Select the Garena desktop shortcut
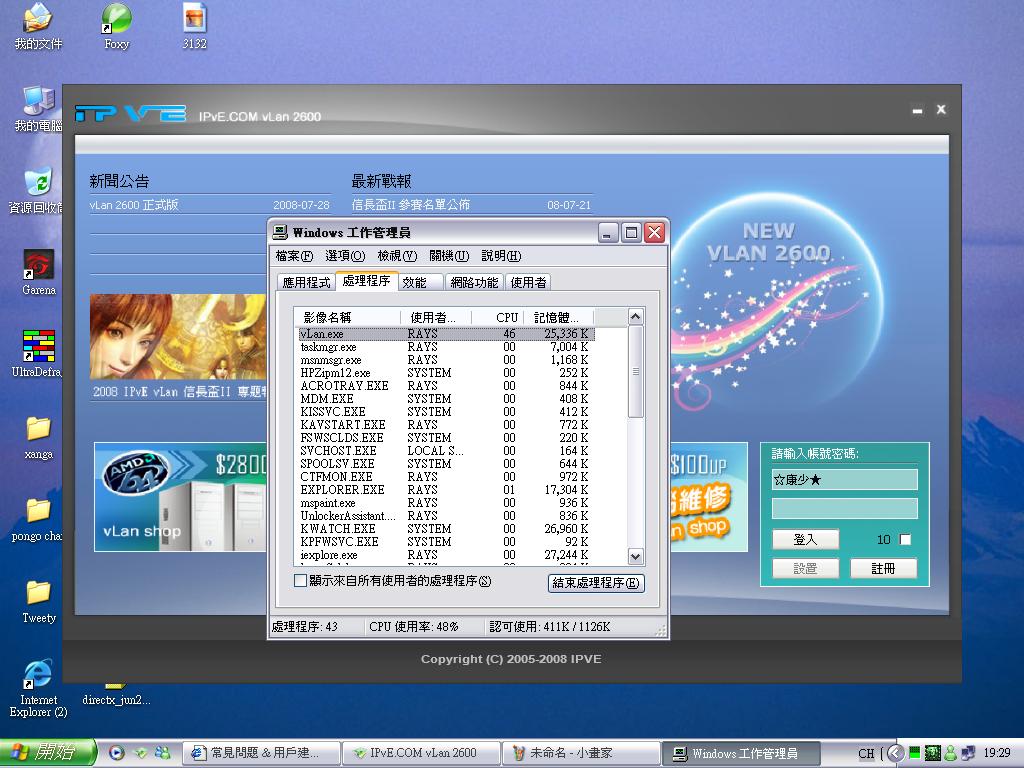 [x=38, y=266]
